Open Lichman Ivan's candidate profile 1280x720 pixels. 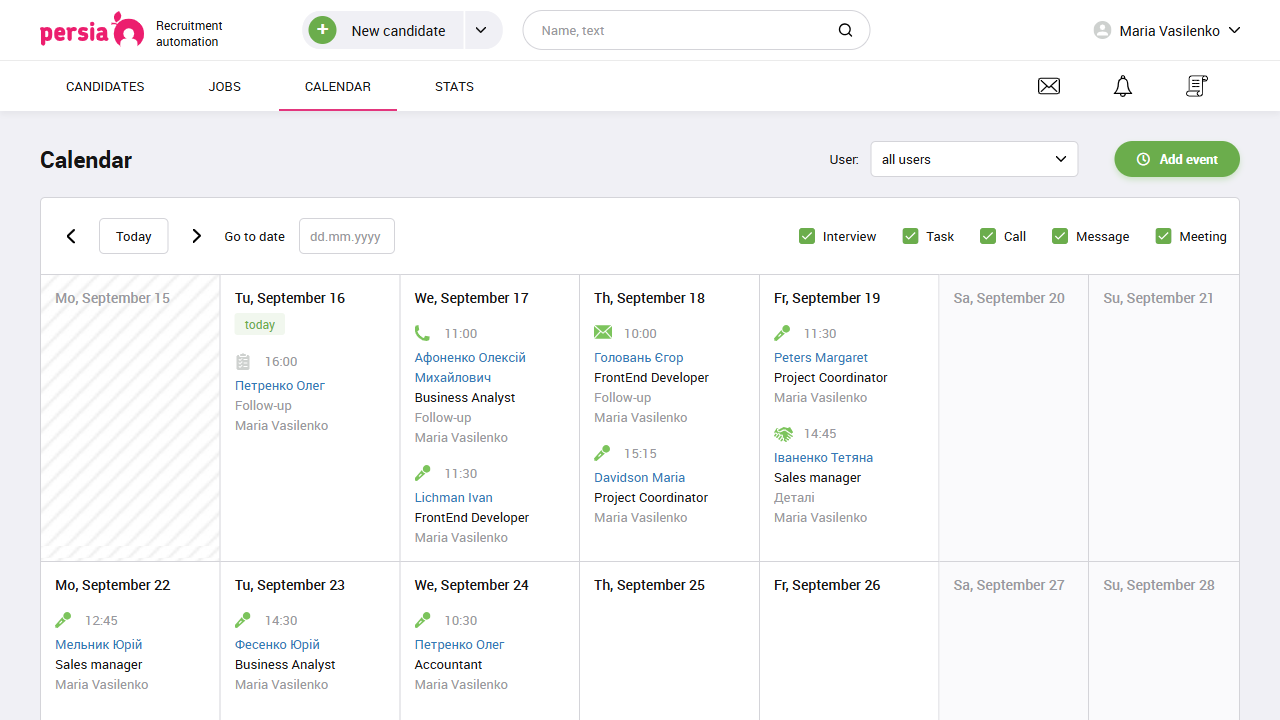click(453, 497)
